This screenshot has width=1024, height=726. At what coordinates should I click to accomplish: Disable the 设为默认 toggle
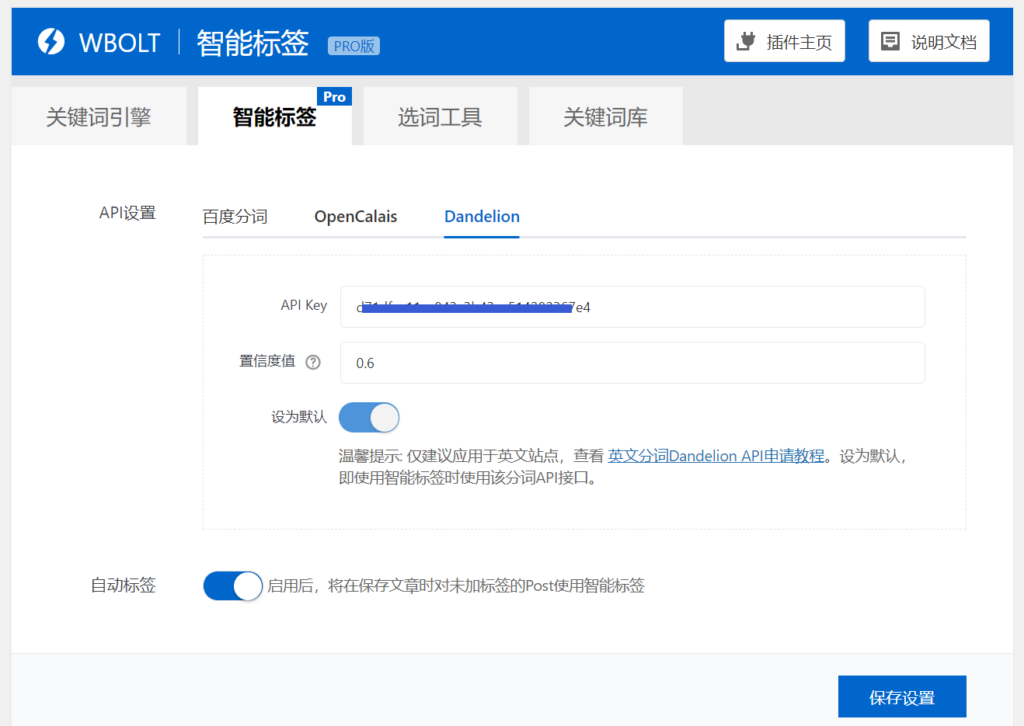point(369,417)
